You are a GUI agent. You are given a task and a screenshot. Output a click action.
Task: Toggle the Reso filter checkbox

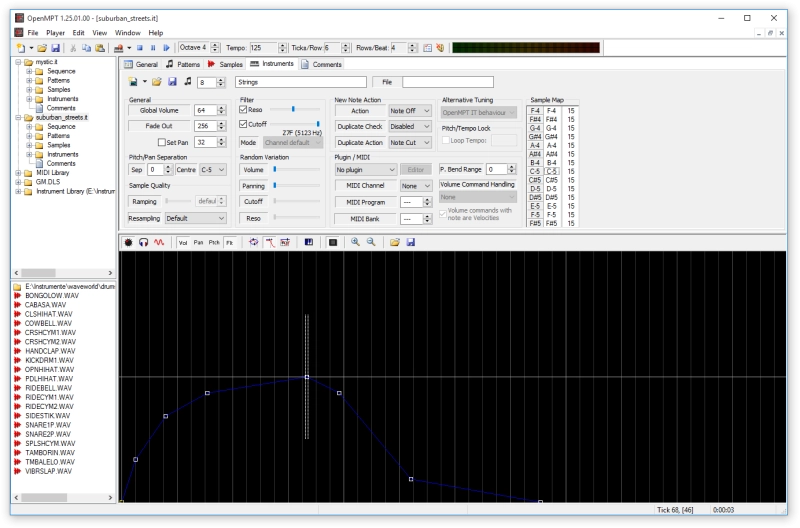(x=243, y=110)
